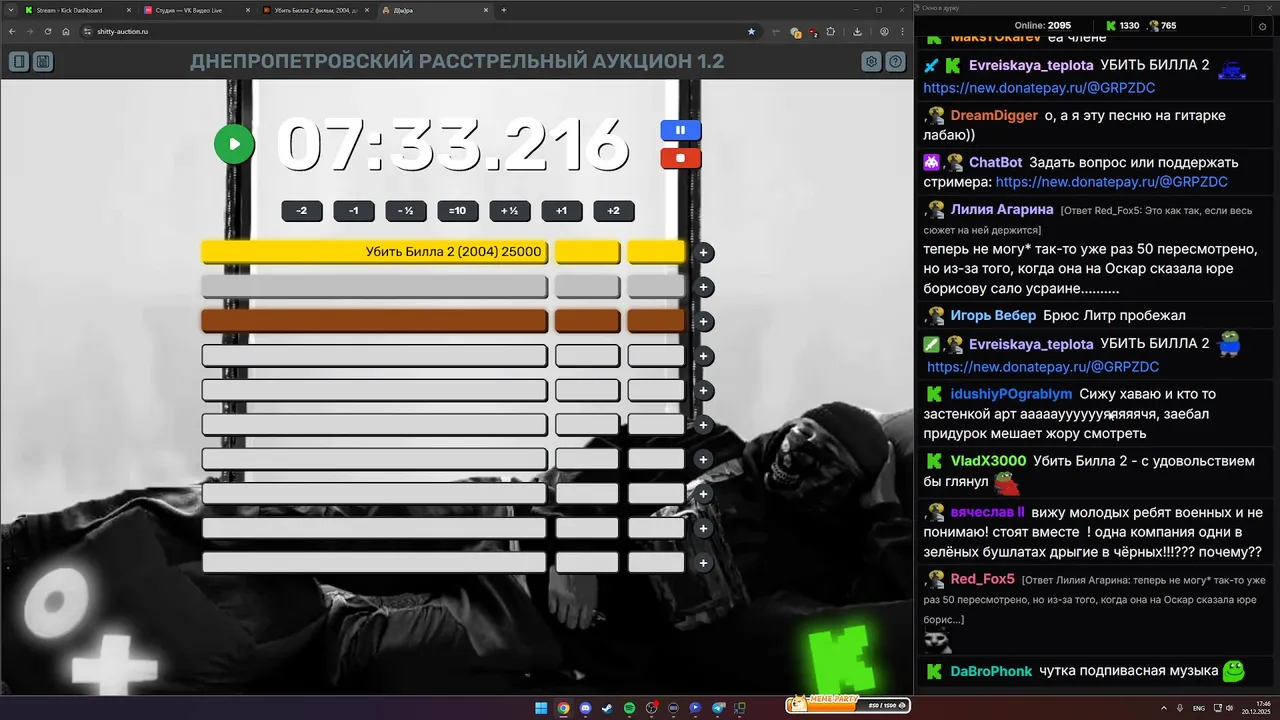Image resolution: width=1280 pixels, height=720 pixels.
Task: Add half a minute with +½ button
Action: pos(509,211)
